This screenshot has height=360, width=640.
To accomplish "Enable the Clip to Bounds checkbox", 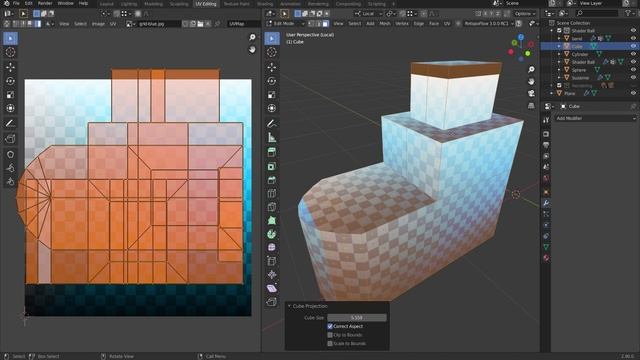I will (330, 335).
